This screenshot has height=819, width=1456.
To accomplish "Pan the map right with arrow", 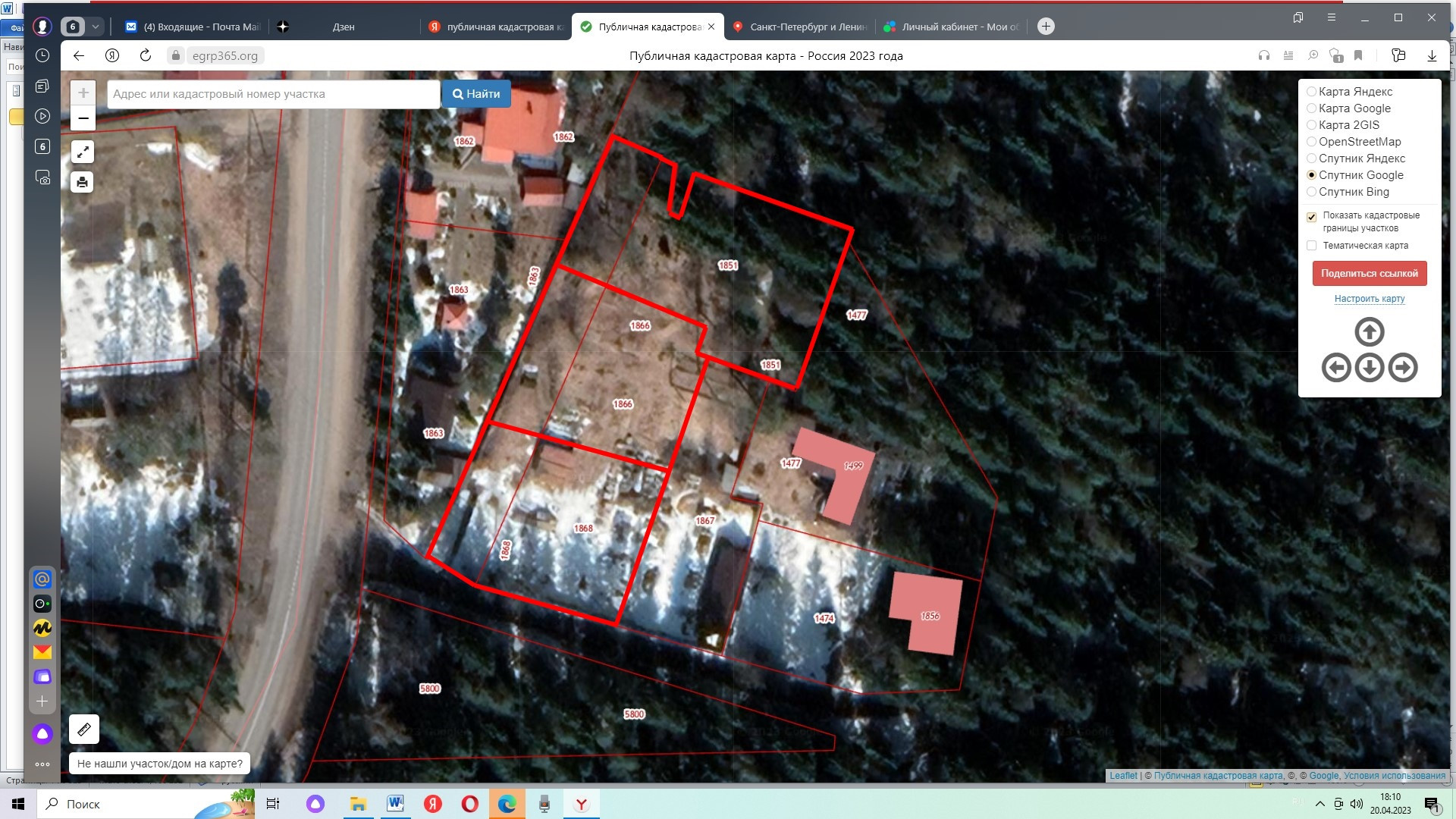I will [x=1403, y=368].
